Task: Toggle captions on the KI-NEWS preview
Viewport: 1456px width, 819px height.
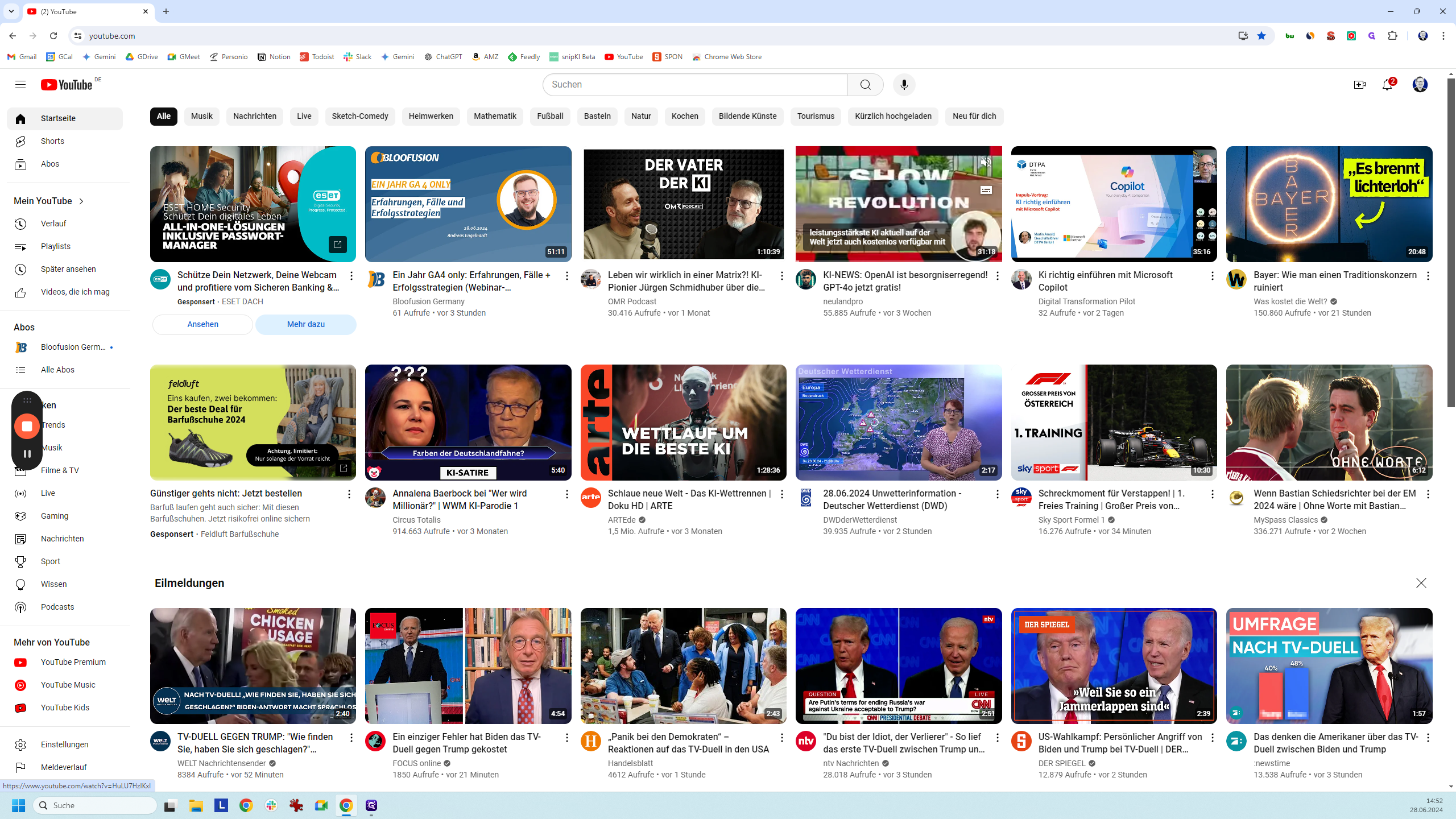Action: 986,190
